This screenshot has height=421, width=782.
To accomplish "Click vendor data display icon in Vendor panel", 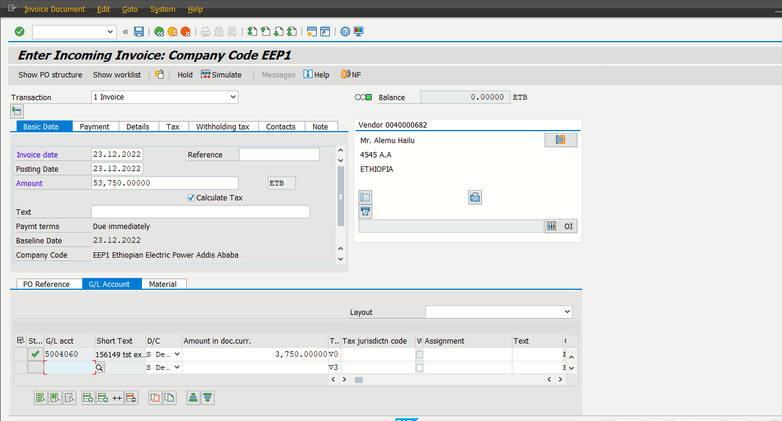I will [x=561, y=140].
